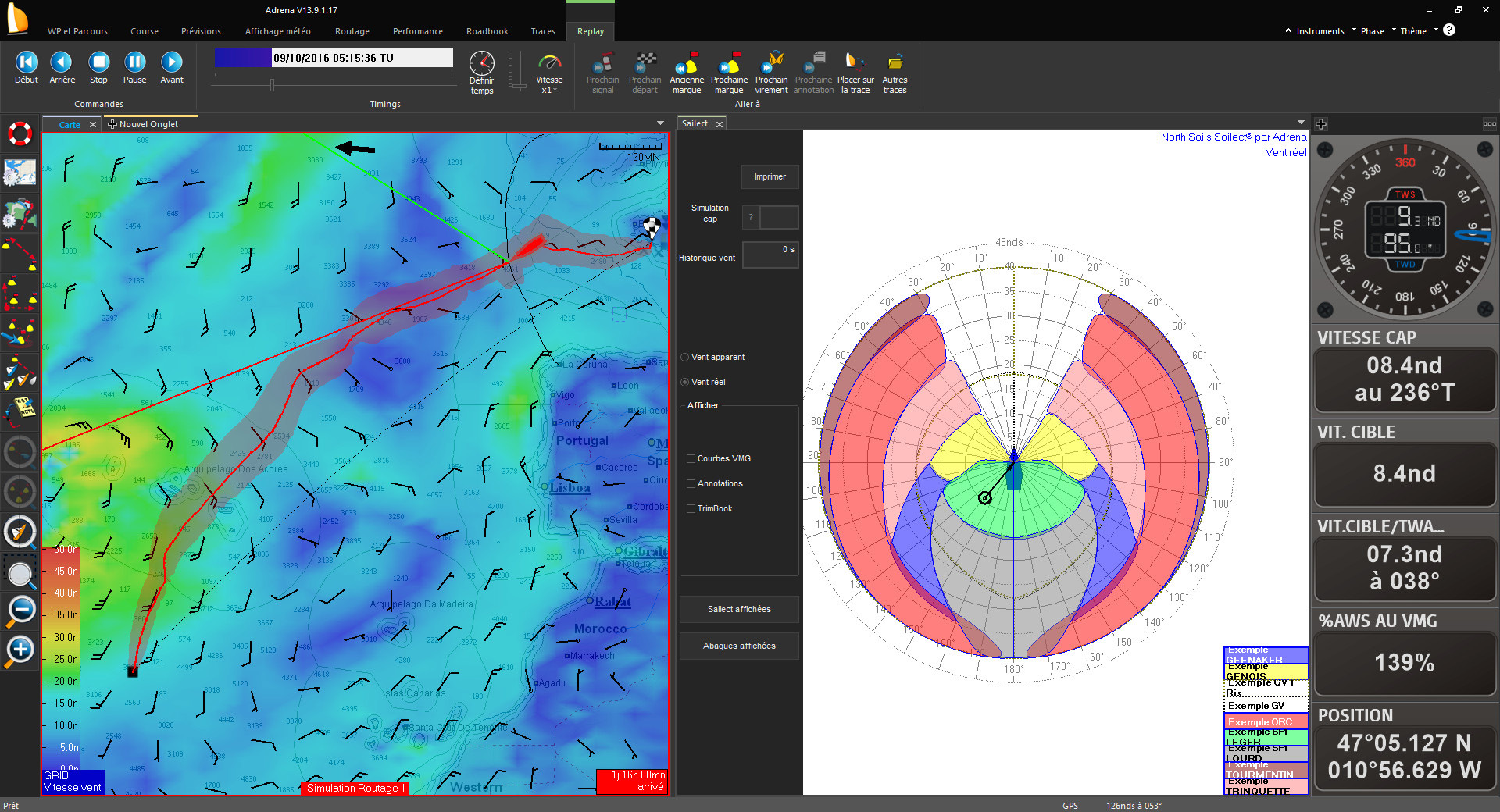This screenshot has width=1500, height=812.
Task: Zoom in on the chart
Action: (x=20, y=651)
